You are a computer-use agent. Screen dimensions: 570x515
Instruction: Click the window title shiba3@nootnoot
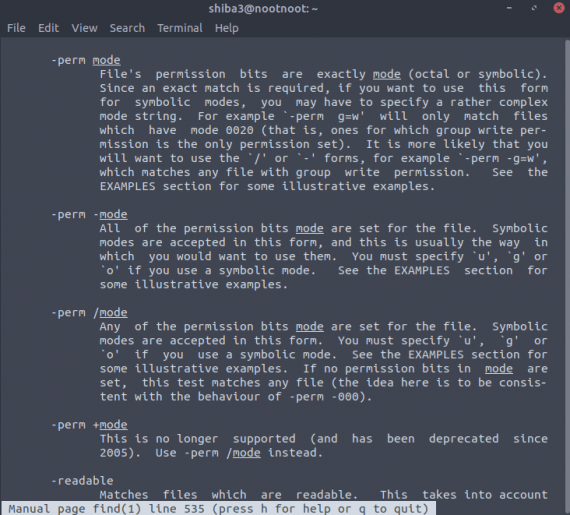pos(263,8)
